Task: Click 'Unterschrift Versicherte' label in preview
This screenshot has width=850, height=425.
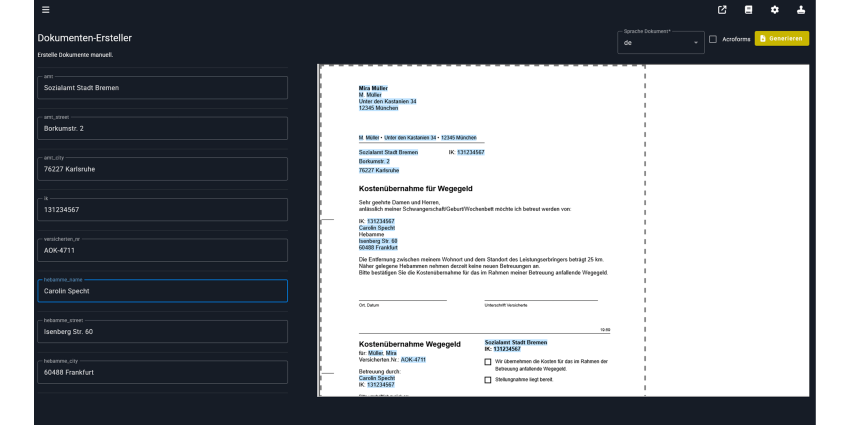Action: click(x=506, y=305)
